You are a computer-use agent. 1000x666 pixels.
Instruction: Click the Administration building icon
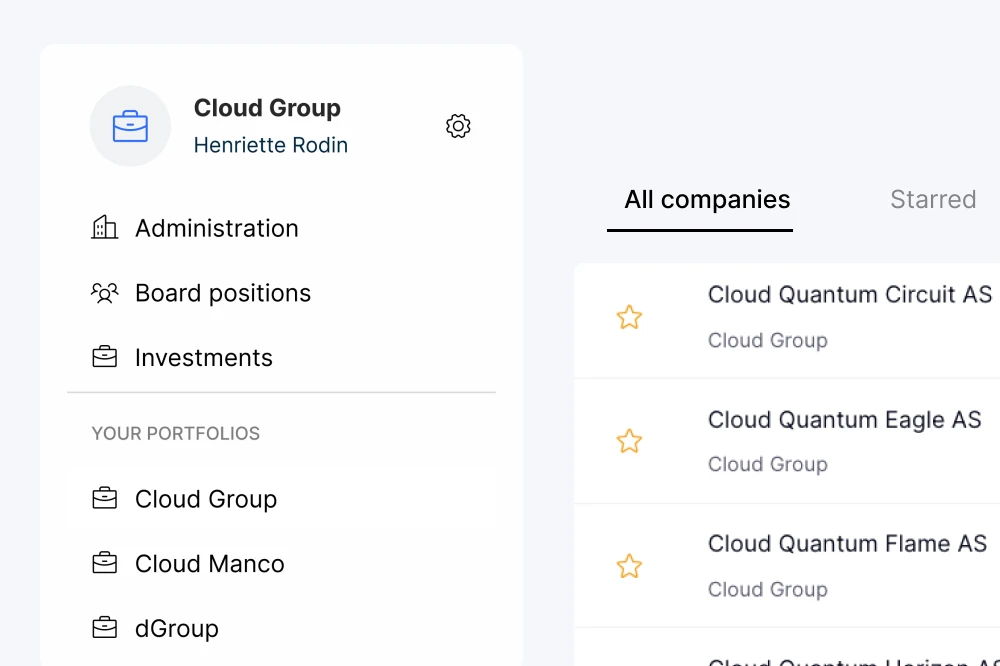(105, 228)
